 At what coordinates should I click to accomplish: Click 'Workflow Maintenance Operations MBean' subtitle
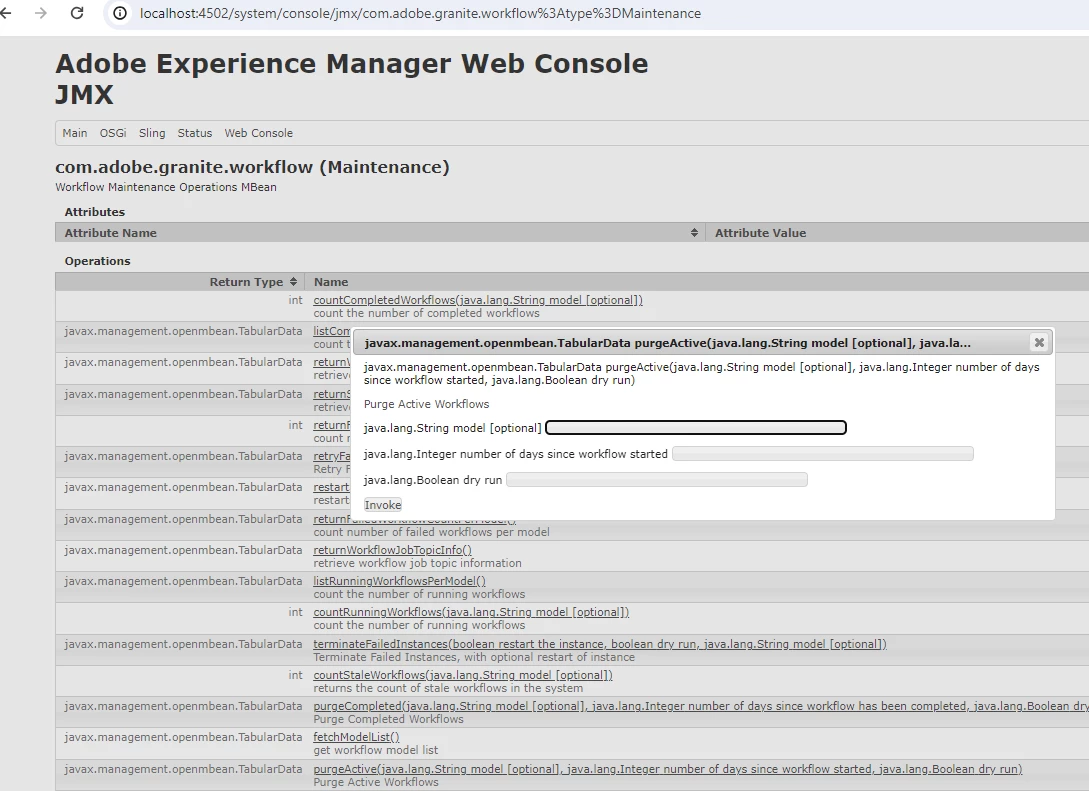click(166, 187)
